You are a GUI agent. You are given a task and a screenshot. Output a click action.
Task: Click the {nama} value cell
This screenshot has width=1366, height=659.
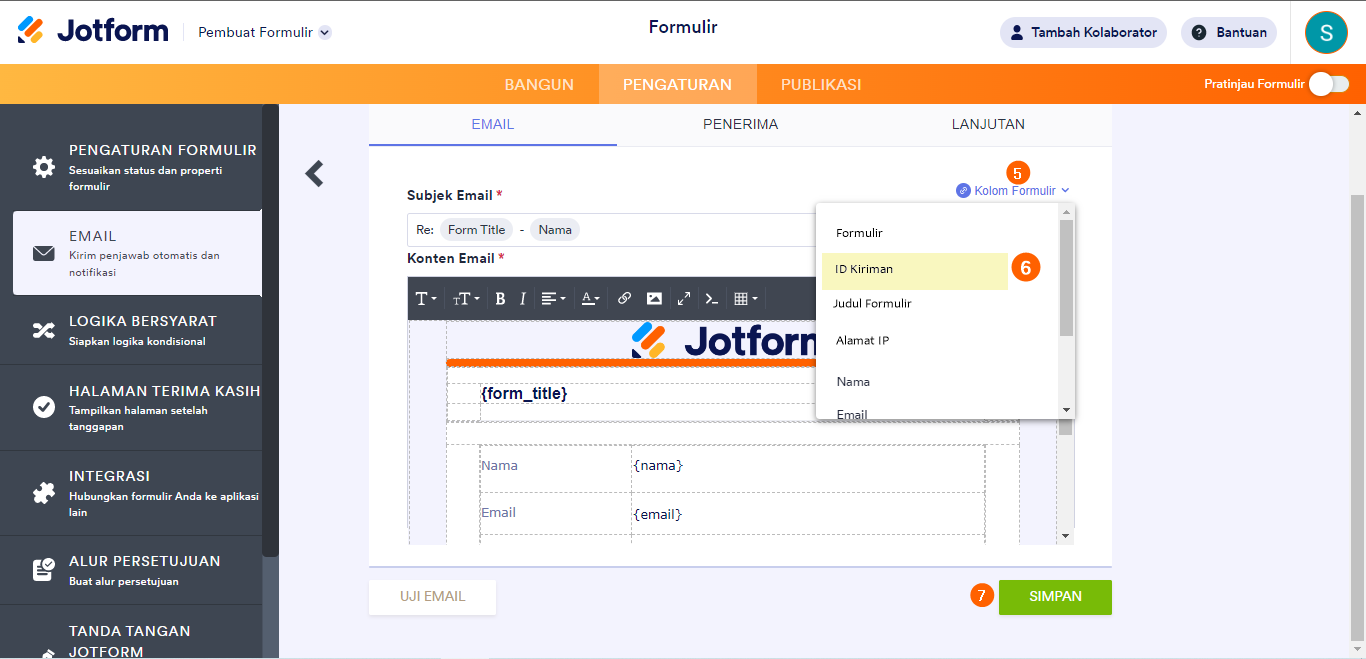(x=808, y=466)
